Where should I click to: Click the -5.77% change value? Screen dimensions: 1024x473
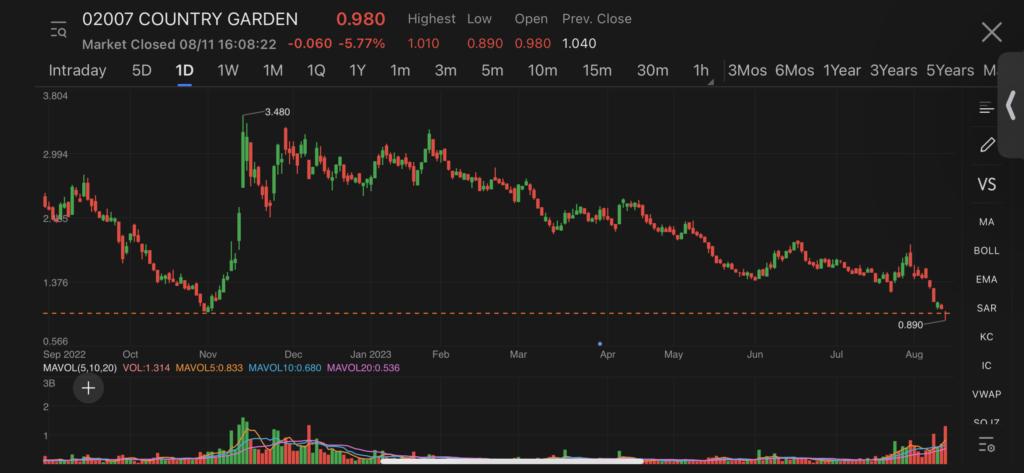(362, 44)
